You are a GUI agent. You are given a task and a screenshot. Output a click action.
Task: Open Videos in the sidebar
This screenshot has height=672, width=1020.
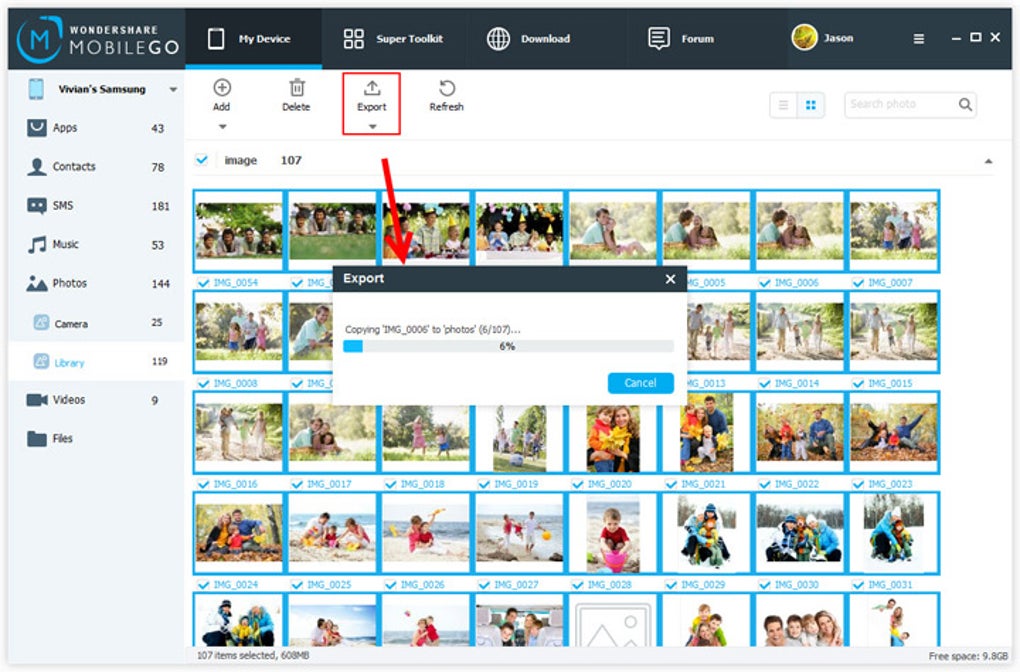[98, 399]
